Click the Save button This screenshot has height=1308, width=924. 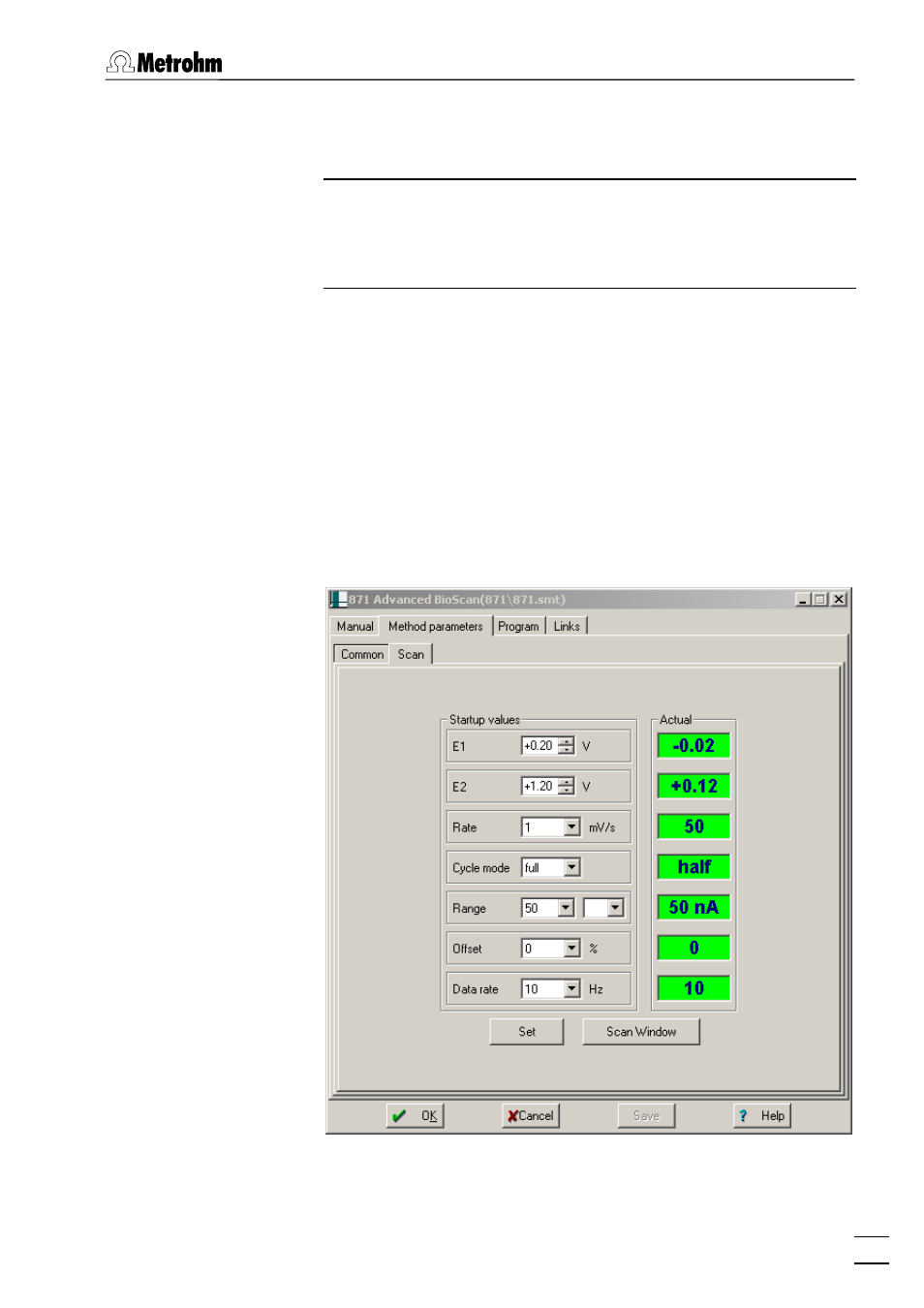646,1116
